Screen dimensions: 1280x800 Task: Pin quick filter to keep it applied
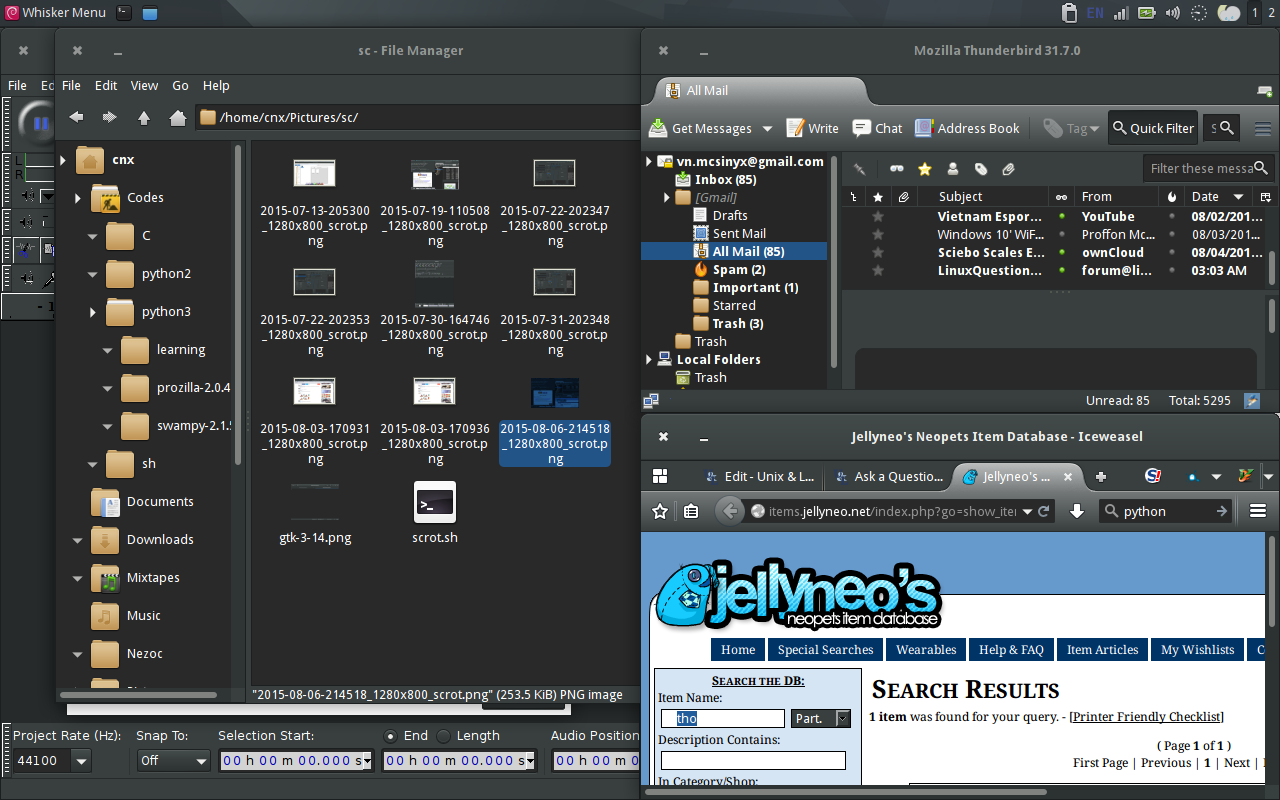point(859,169)
